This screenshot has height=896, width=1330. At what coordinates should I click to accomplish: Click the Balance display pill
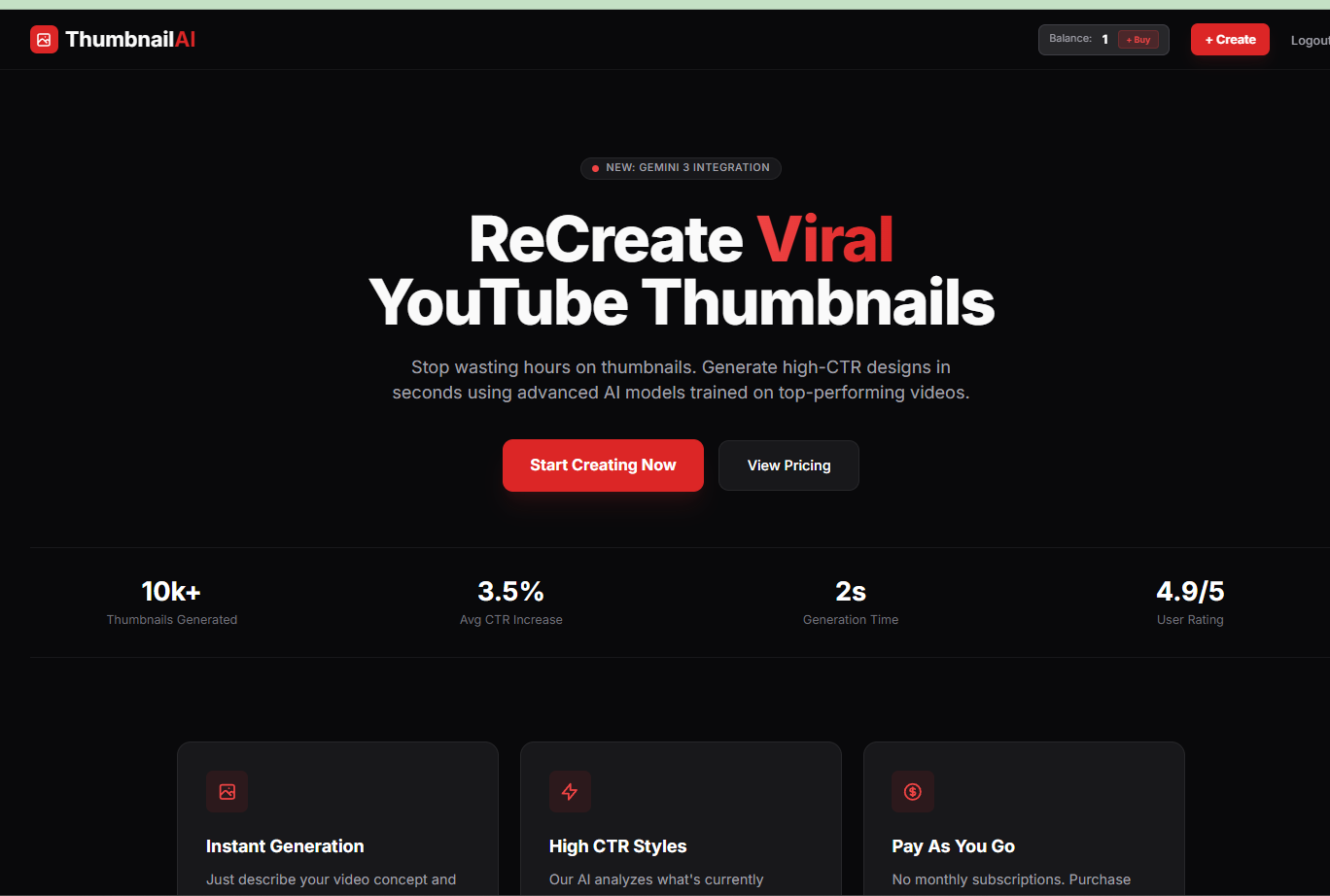point(1103,39)
